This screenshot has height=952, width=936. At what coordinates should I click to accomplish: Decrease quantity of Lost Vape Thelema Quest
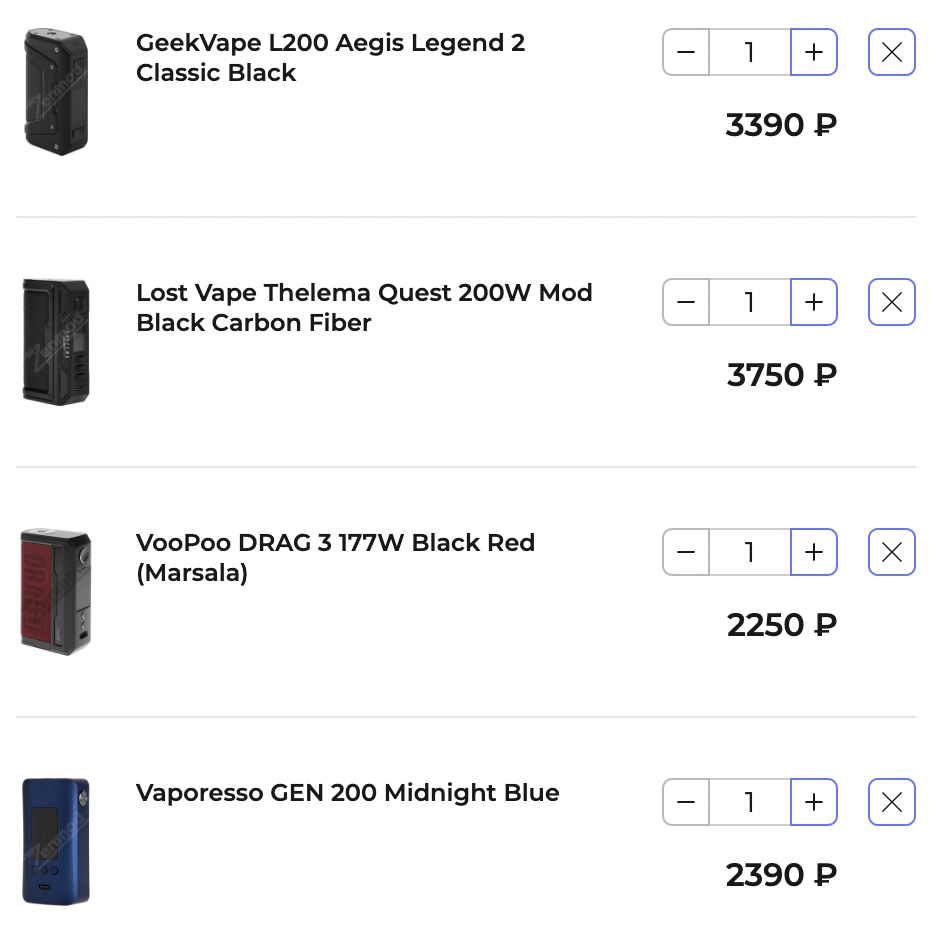pyautogui.click(x=686, y=303)
